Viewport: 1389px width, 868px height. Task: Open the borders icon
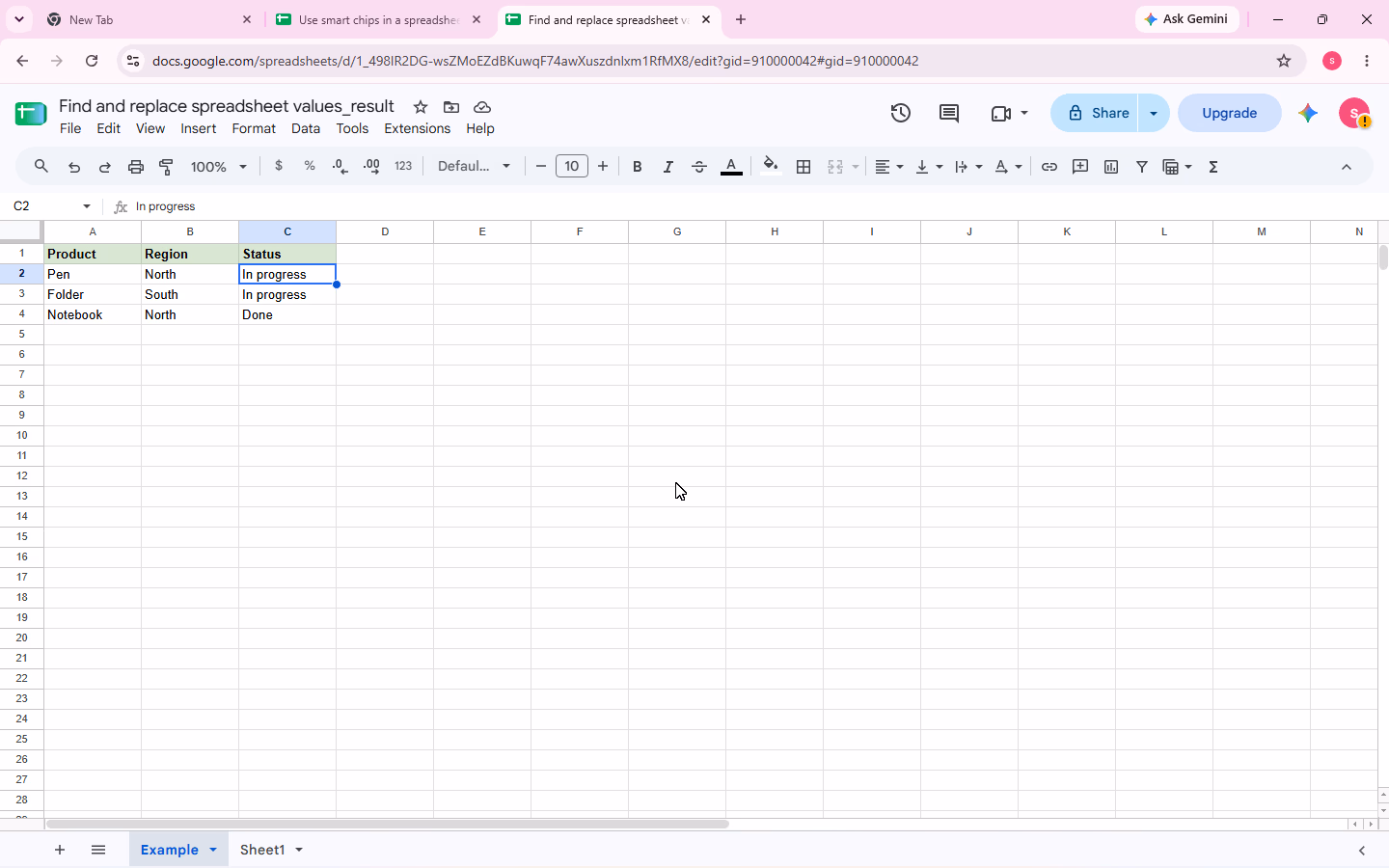point(803,167)
